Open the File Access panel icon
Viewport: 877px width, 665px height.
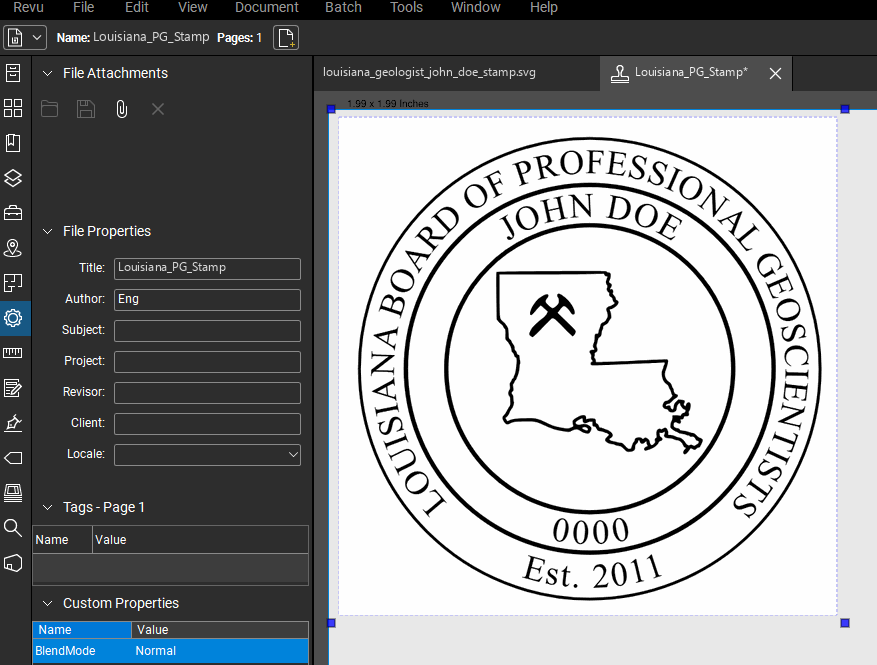(13, 73)
